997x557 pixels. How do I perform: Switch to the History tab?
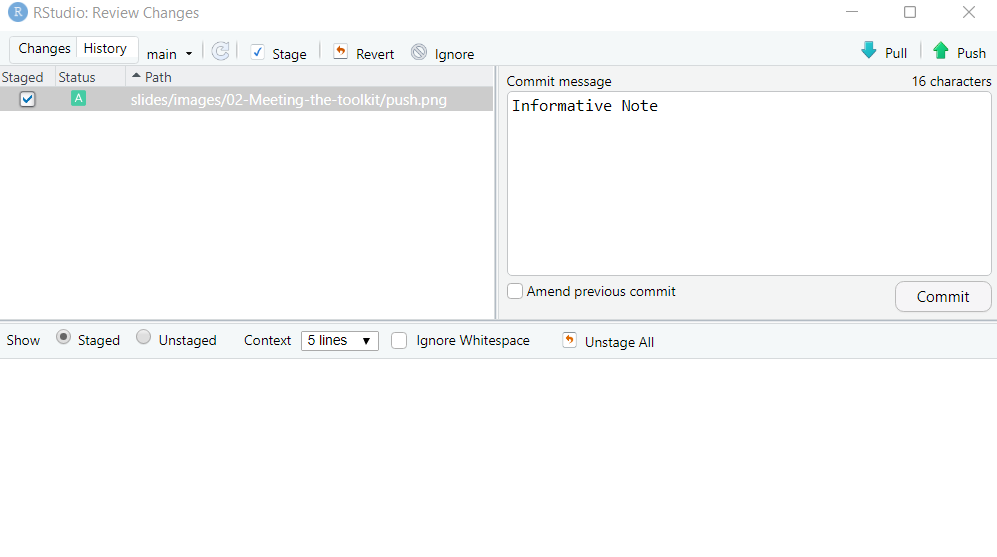pyautogui.click(x=105, y=49)
